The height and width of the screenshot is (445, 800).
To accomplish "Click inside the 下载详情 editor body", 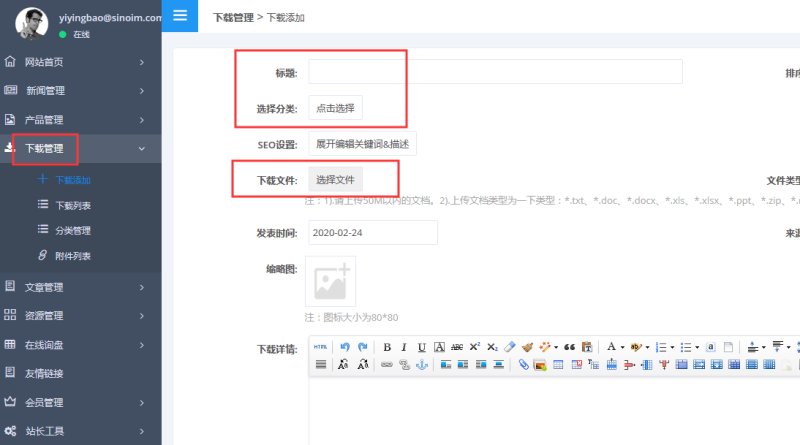I will tap(554, 411).
